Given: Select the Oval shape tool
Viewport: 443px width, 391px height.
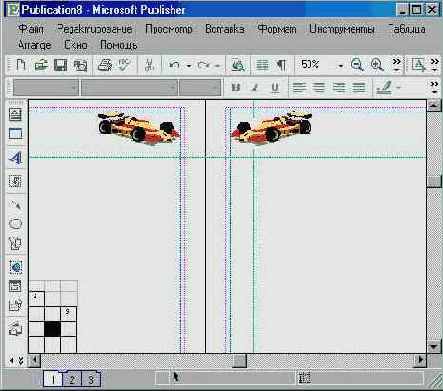Looking at the screenshot, I should click(x=16, y=223).
